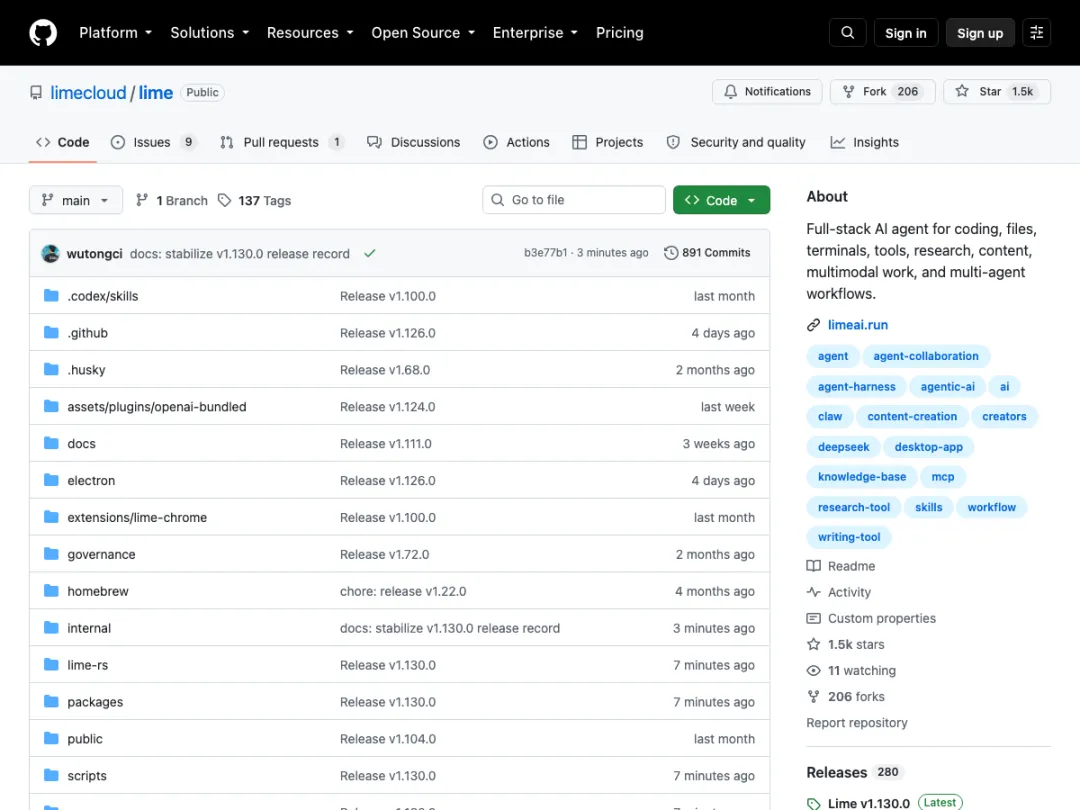Open the 'chore: release v1.22.0' commit message

pos(403,591)
